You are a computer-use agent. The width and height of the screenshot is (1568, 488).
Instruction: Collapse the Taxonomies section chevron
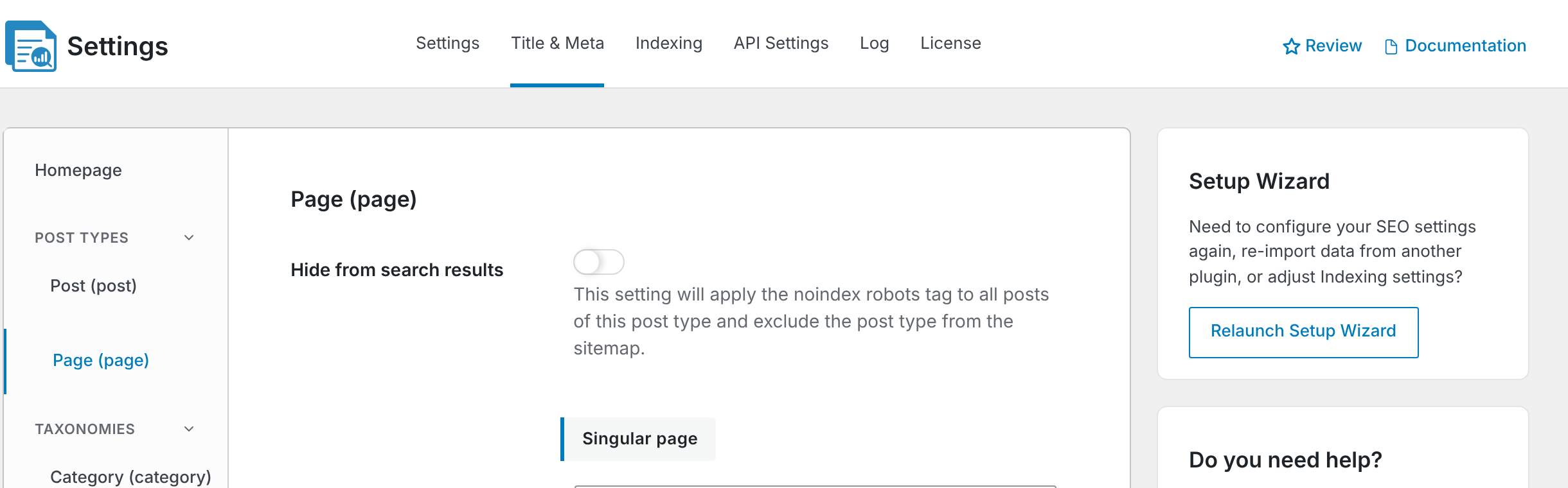[x=189, y=429]
